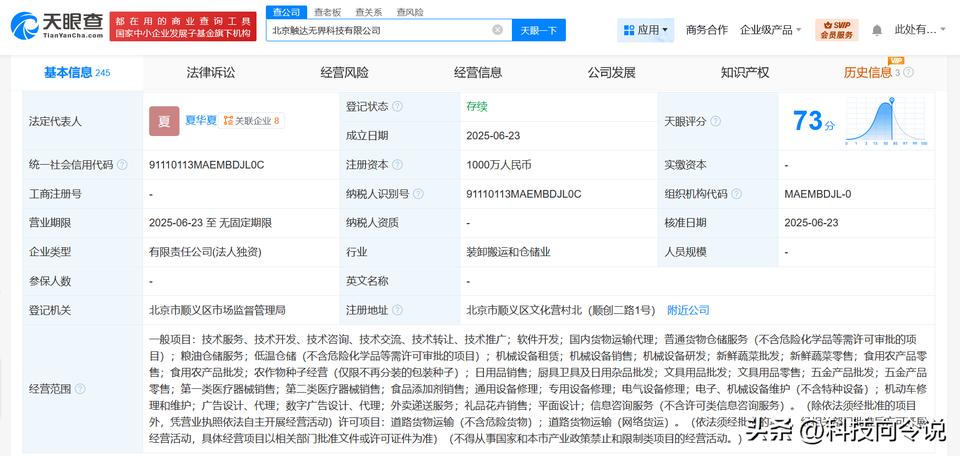Click help icon next to 经营范围
The image size is (960, 456).
coord(80,389)
